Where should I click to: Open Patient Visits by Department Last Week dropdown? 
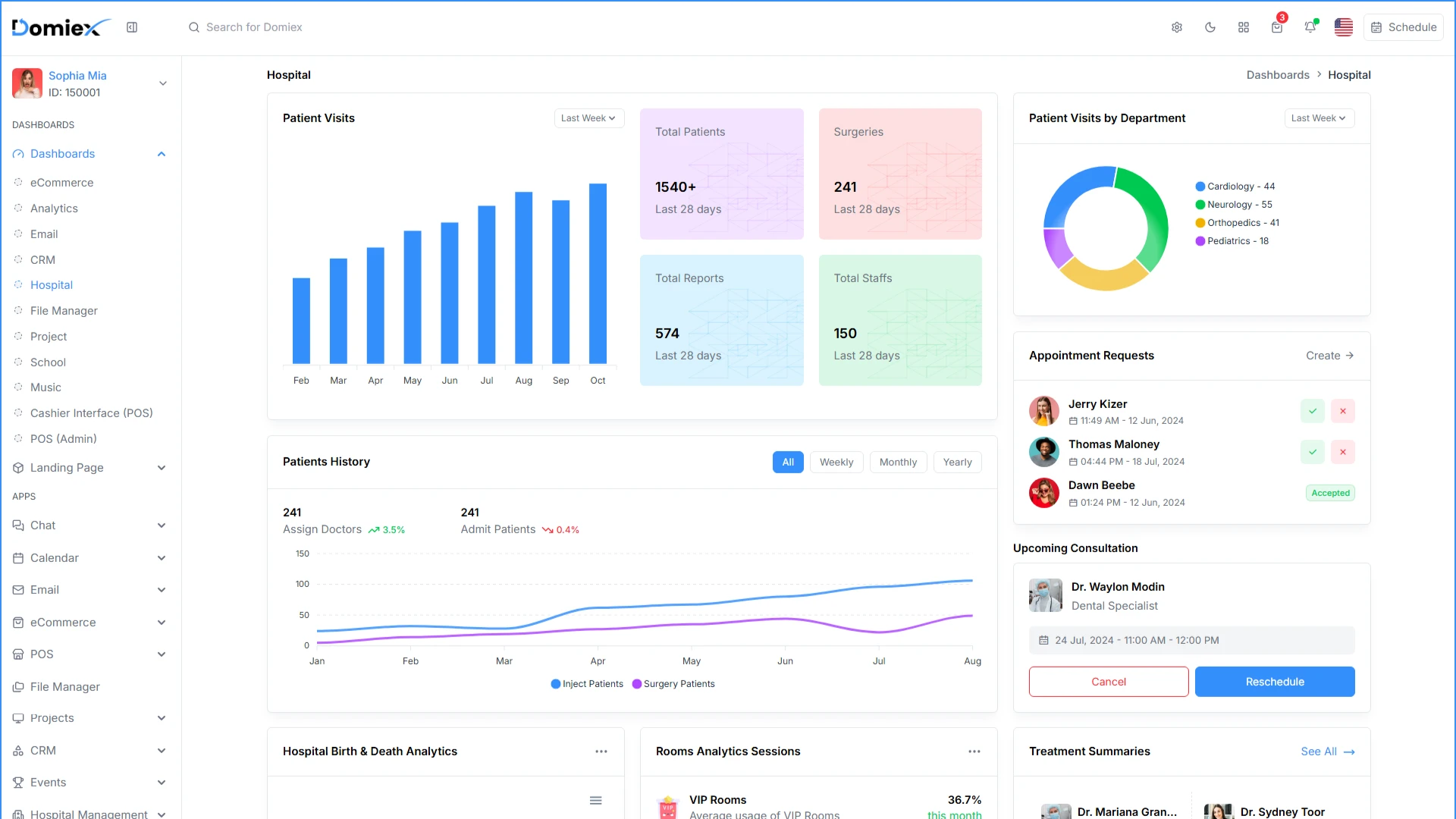coord(1319,118)
